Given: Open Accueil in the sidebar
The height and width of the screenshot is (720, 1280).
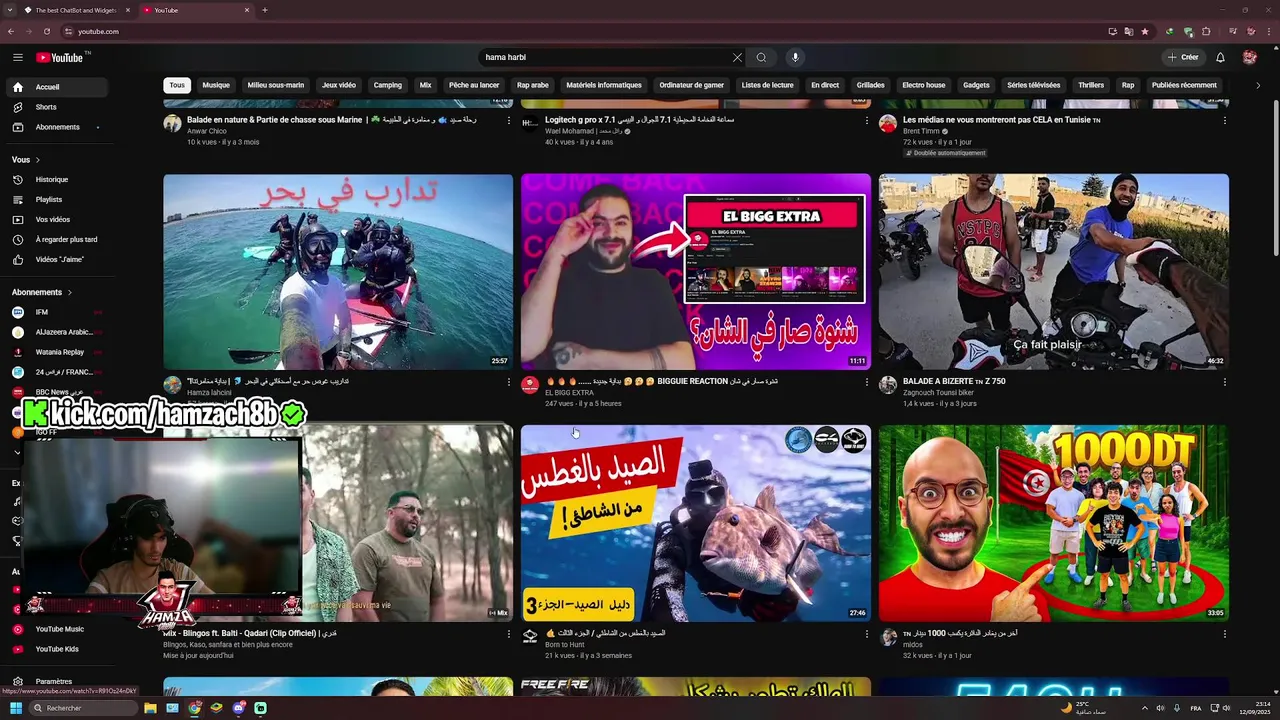Looking at the screenshot, I should point(55,87).
